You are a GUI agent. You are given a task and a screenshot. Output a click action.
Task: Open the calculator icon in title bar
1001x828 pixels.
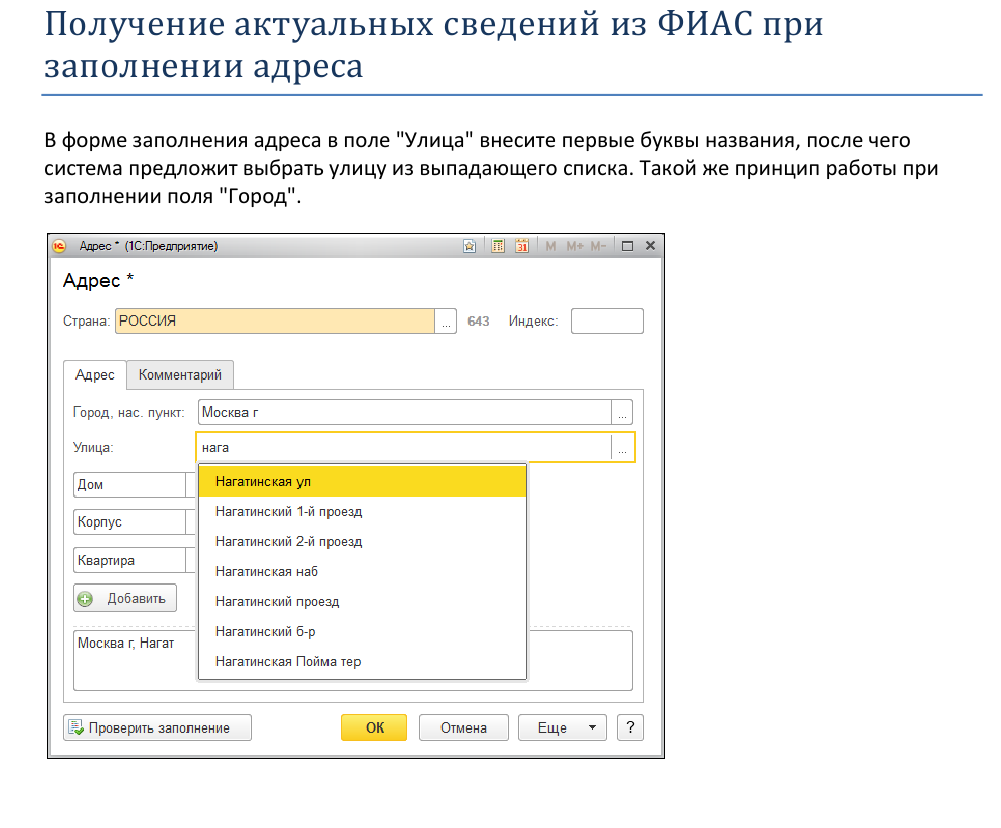[x=498, y=246]
